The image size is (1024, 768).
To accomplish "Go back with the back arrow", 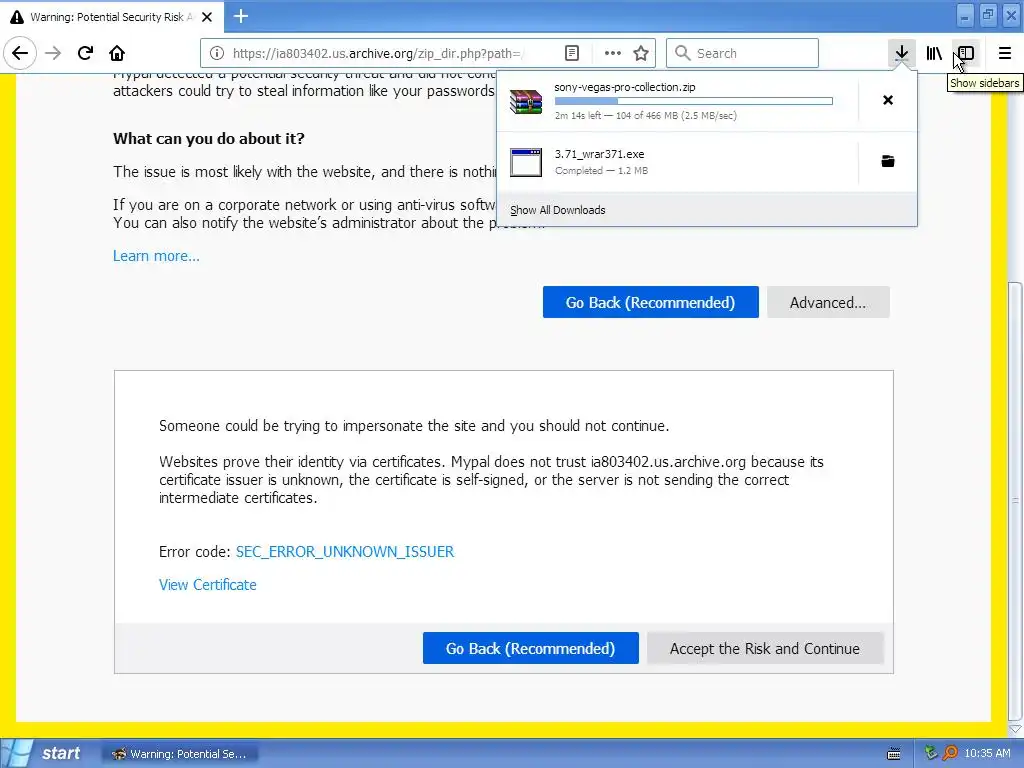I will (20, 53).
